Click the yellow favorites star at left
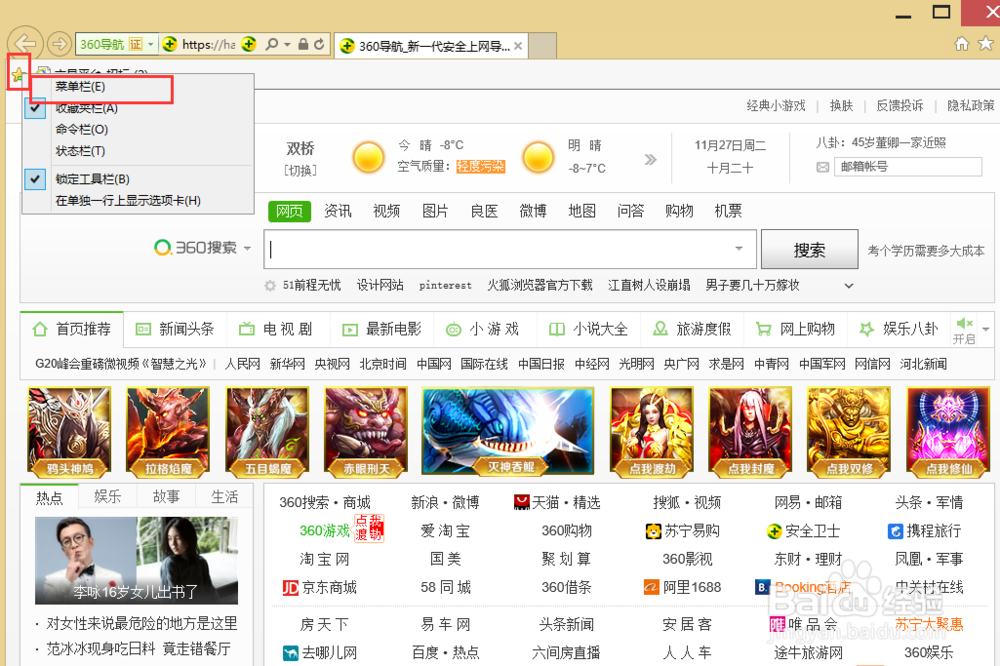 click(x=17, y=75)
